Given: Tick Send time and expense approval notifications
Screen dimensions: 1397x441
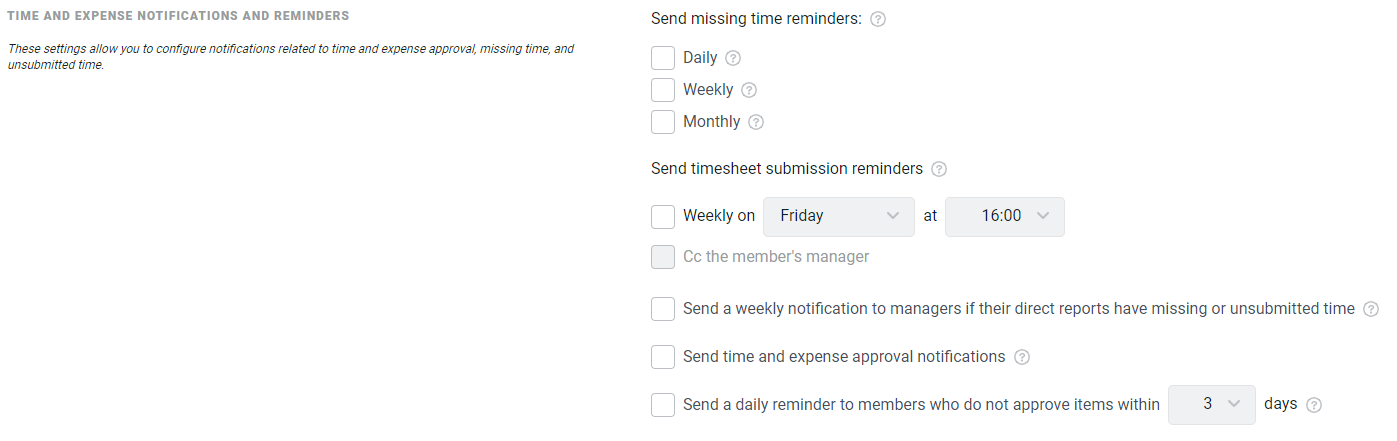Looking at the screenshot, I should click(x=663, y=357).
